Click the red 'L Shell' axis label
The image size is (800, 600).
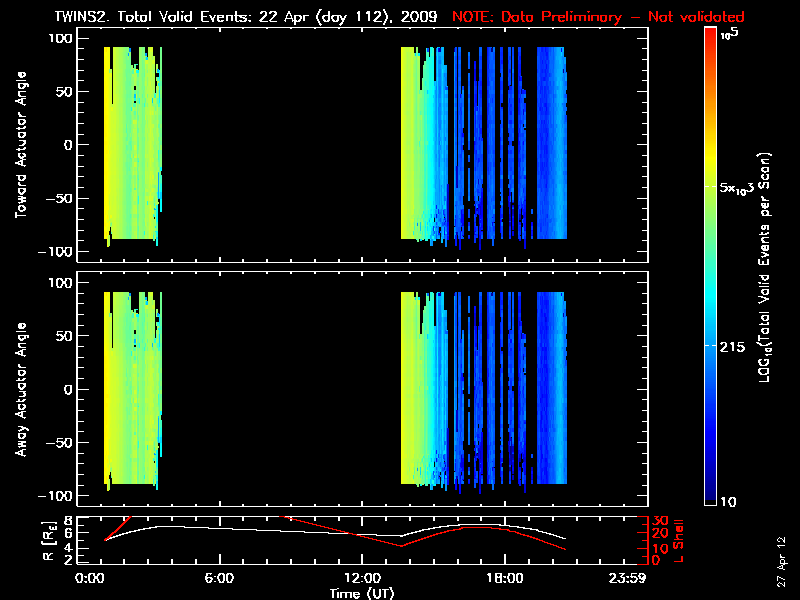[679, 539]
